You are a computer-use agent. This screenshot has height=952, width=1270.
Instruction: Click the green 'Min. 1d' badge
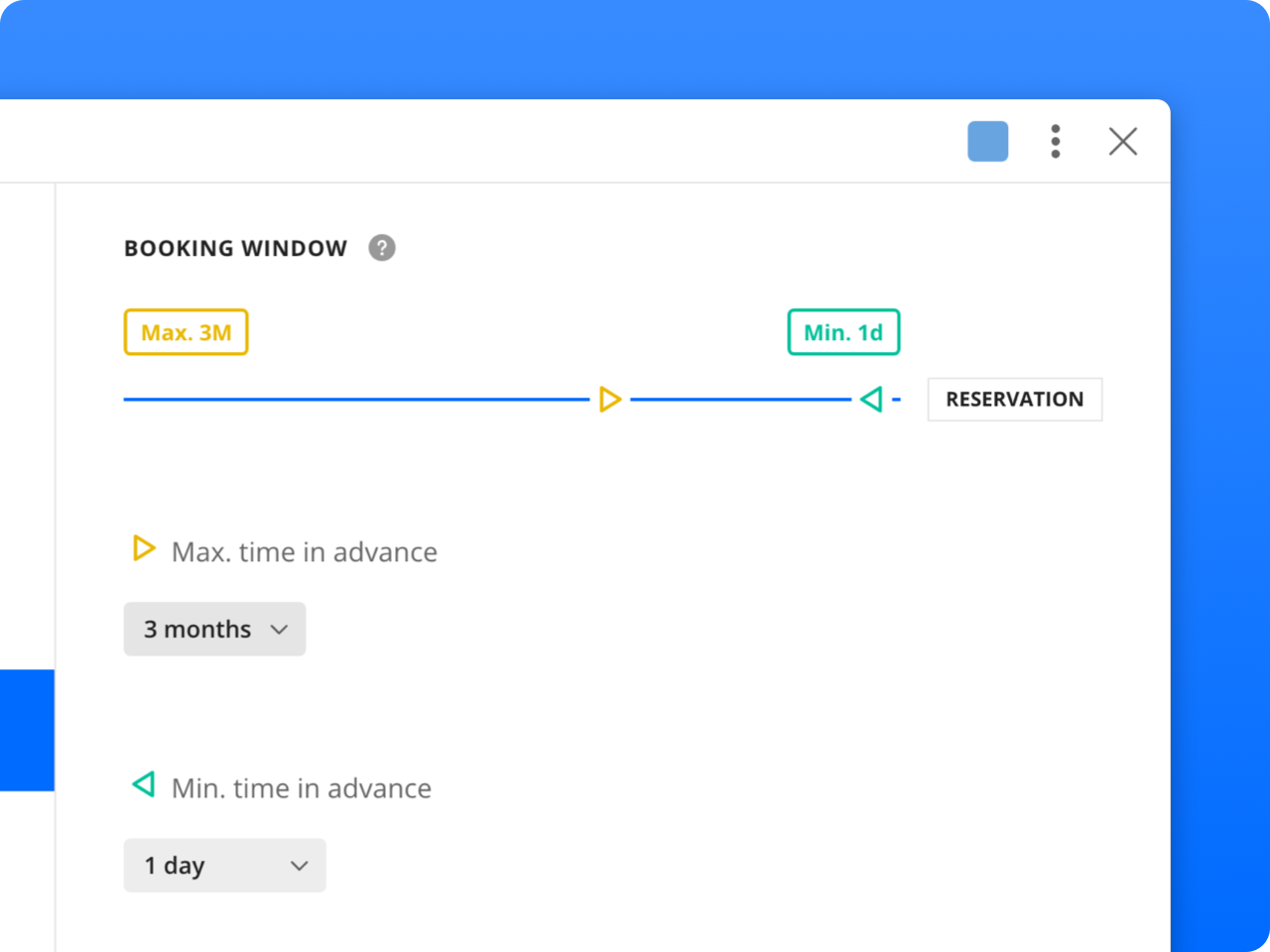tap(843, 332)
